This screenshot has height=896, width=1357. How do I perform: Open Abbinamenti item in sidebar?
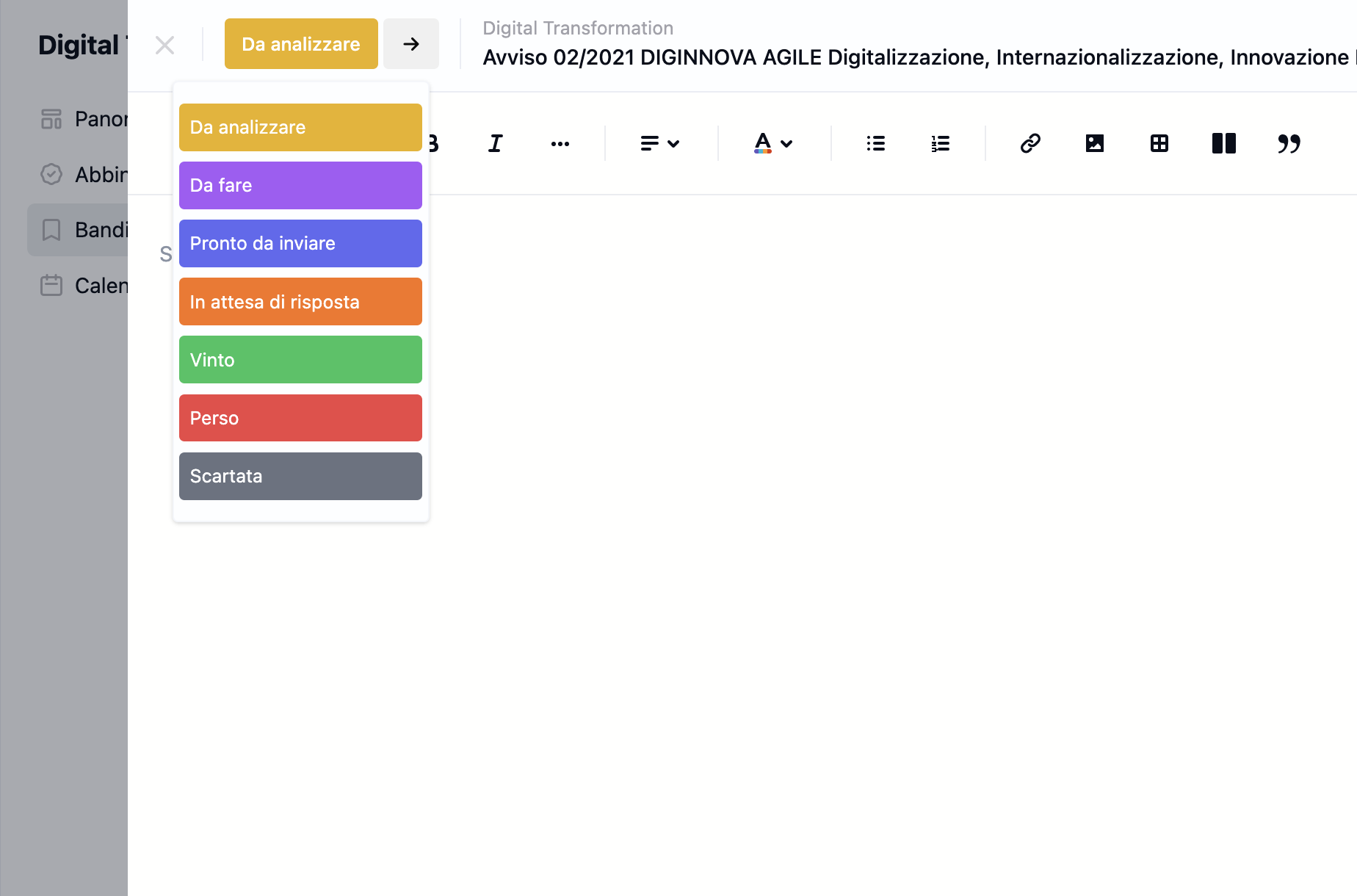click(x=78, y=175)
